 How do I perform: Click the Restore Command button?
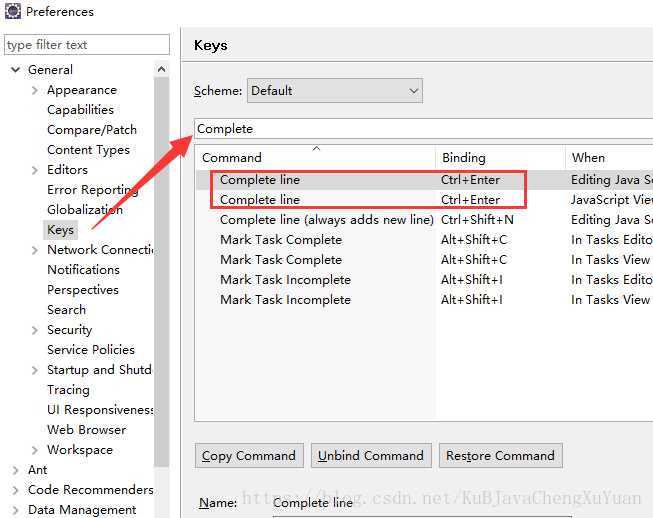click(x=501, y=456)
